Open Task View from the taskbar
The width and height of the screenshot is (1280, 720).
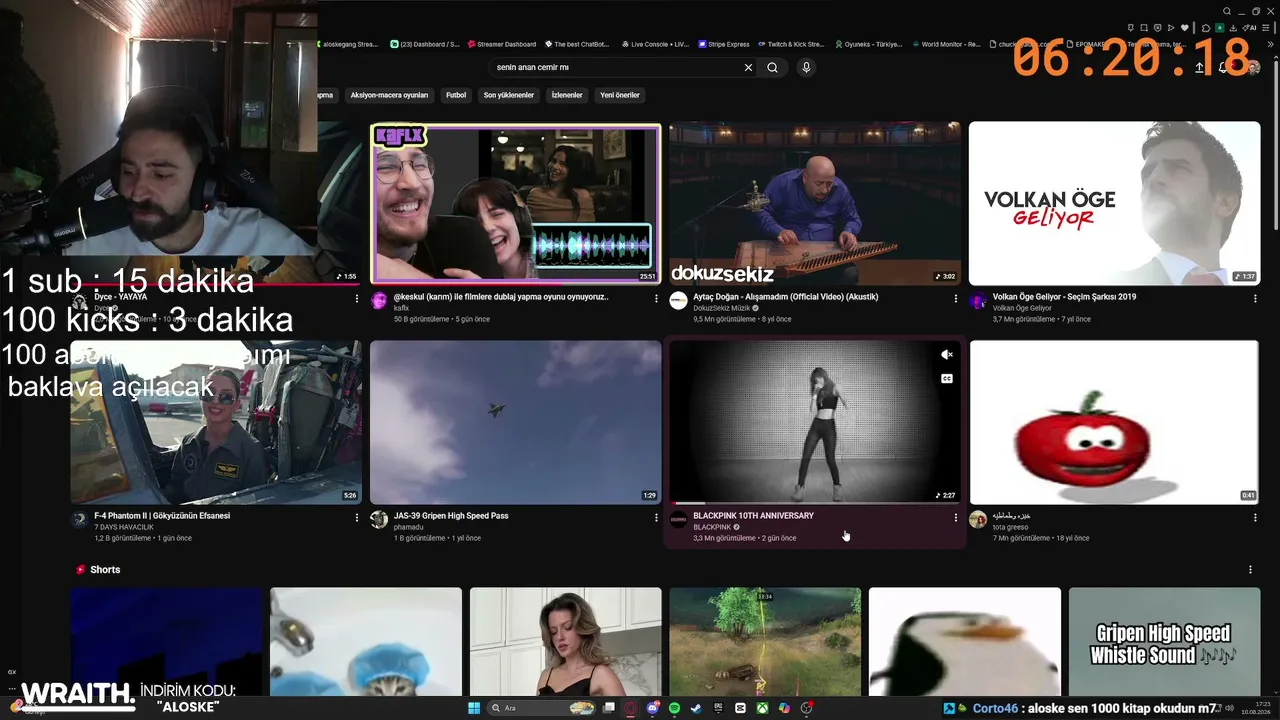[608, 708]
